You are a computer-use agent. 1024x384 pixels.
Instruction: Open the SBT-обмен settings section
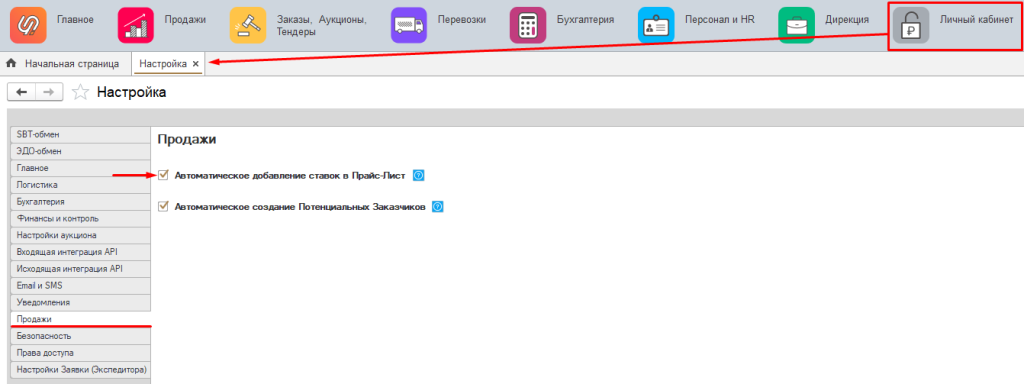(x=81, y=135)
